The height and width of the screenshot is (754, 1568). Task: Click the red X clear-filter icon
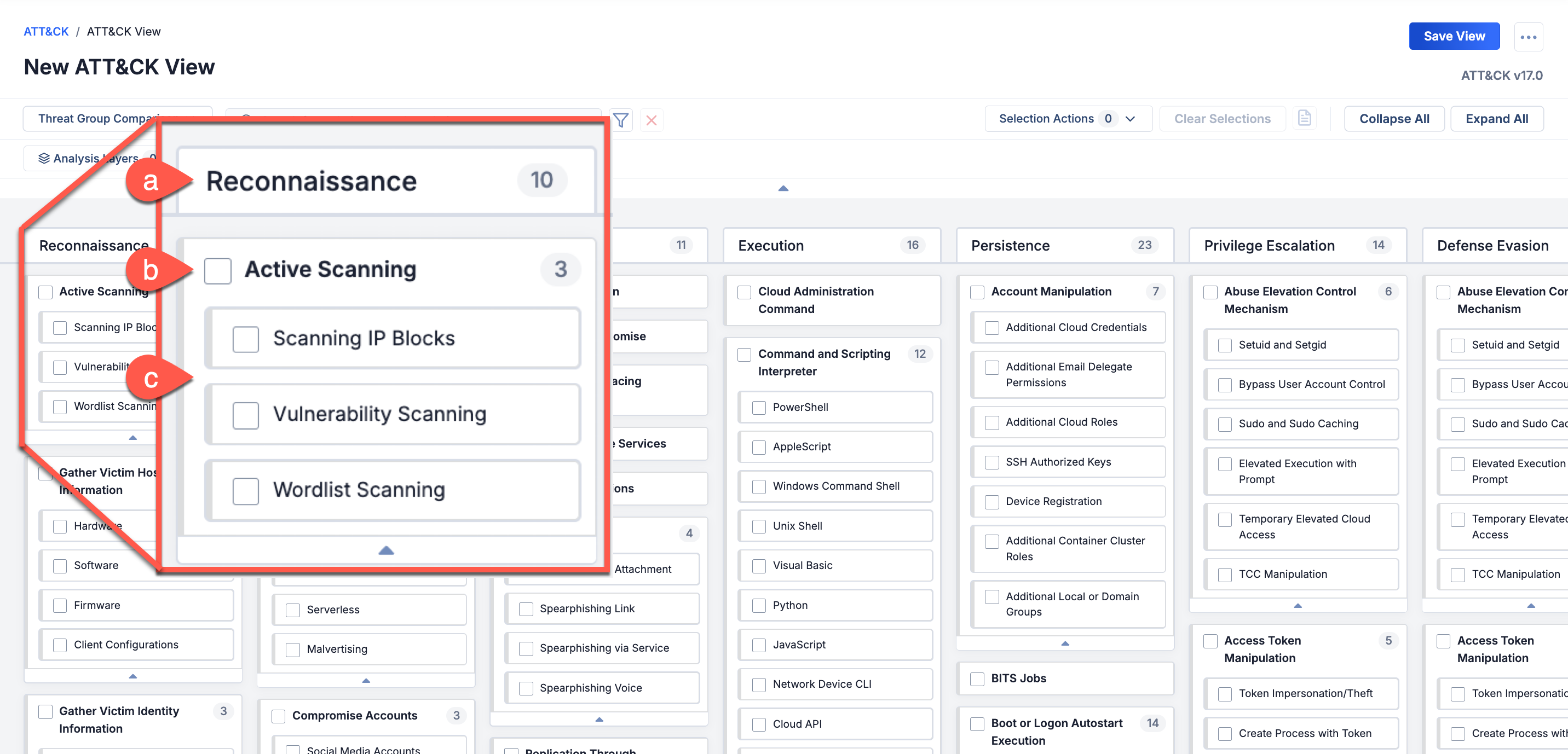(651, 120)
